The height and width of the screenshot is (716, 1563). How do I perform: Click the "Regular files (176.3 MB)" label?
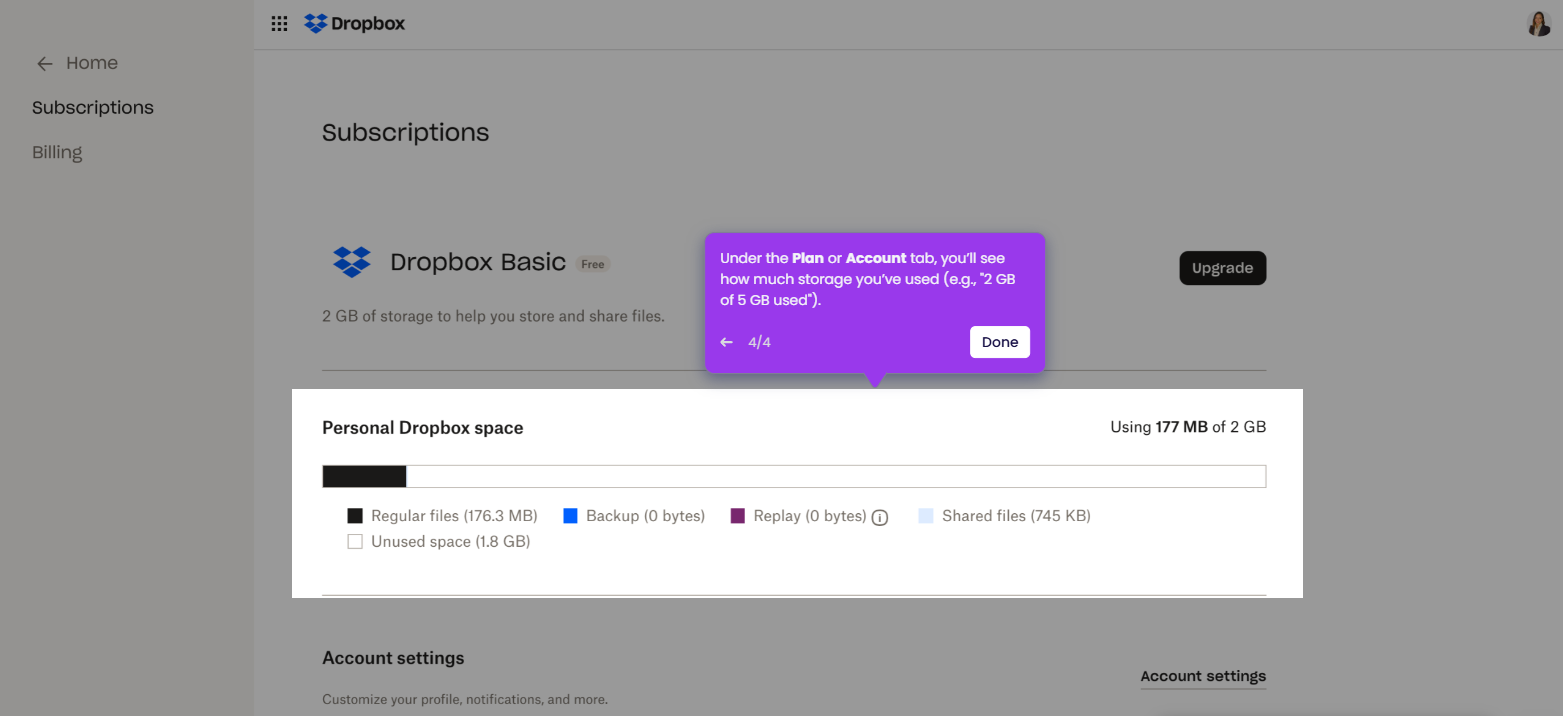pyautogui.click(x=454, y=516)
